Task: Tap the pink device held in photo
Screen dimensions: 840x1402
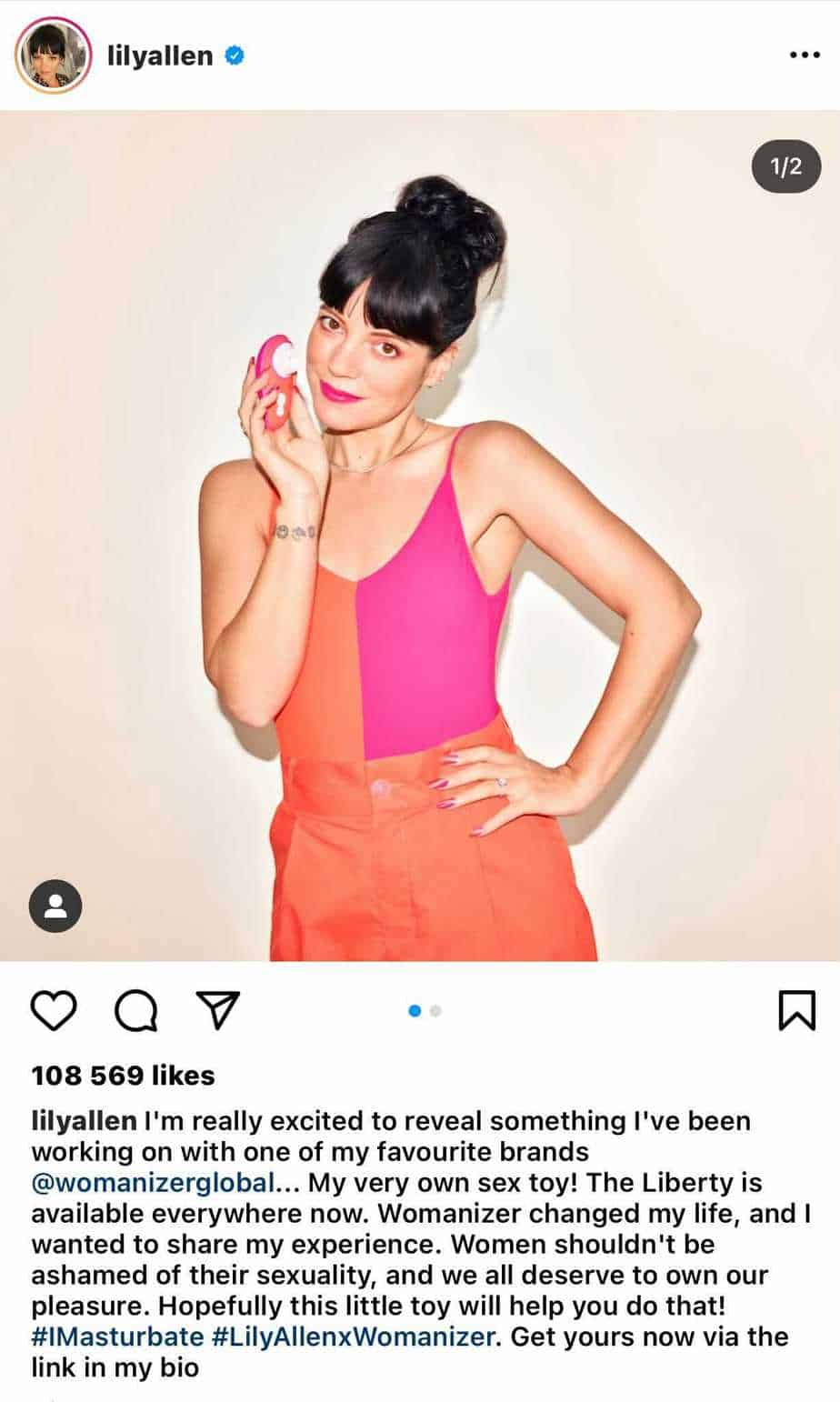Action: (x=275, y=380)
